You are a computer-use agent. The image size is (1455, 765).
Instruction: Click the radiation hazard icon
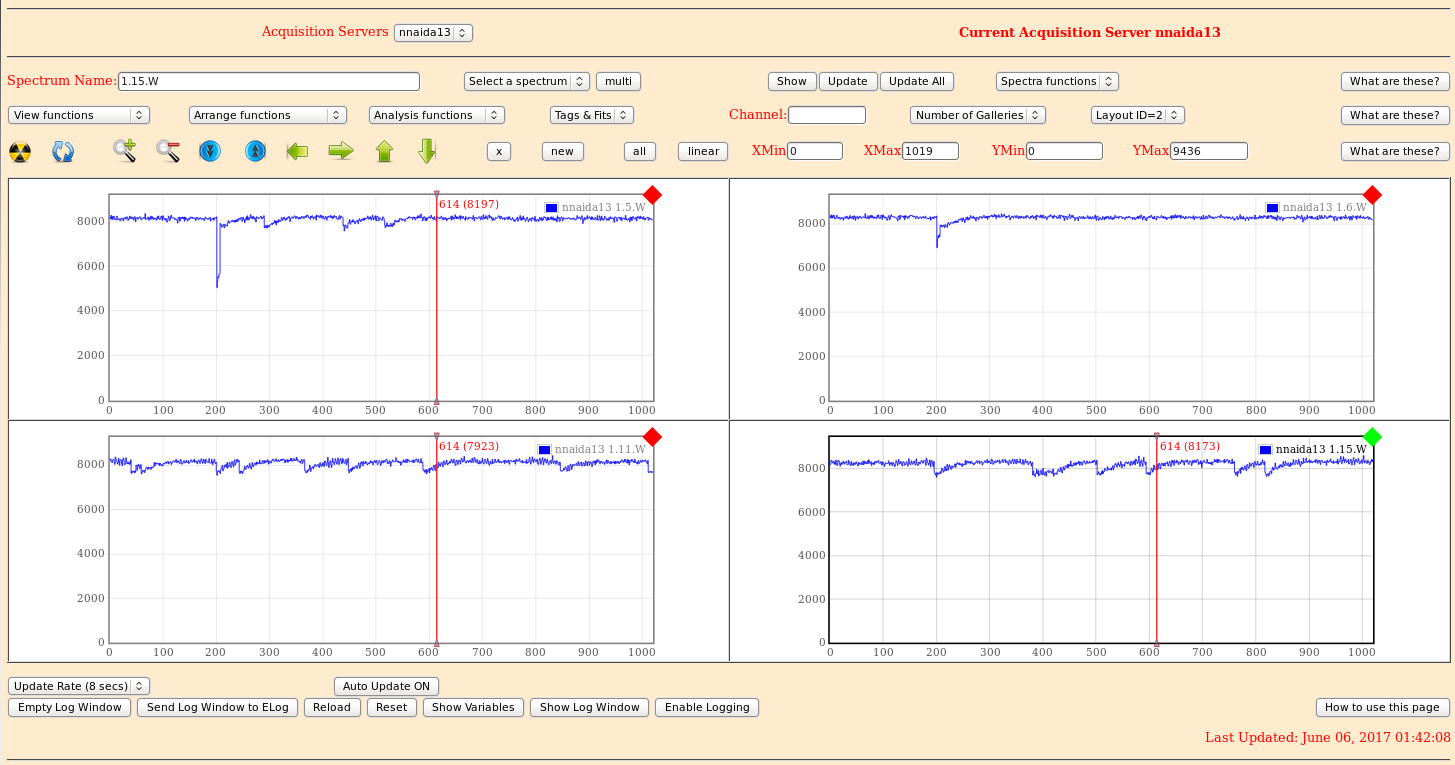[x=20, y=152]
